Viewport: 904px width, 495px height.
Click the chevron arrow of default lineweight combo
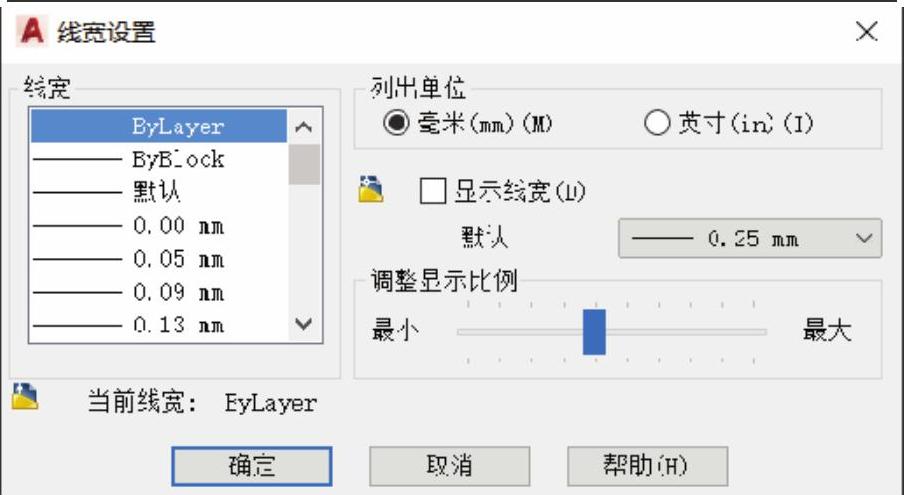[x=864, y=238]
